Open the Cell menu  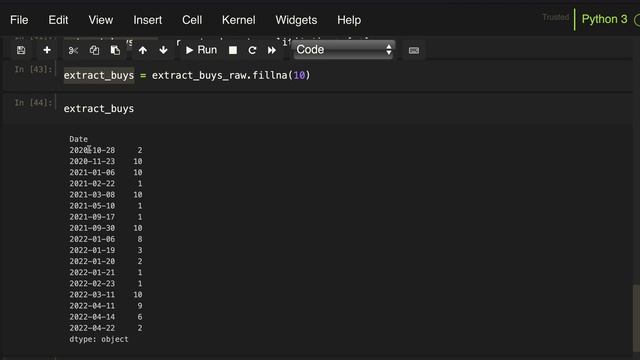[x=192, y=20]
